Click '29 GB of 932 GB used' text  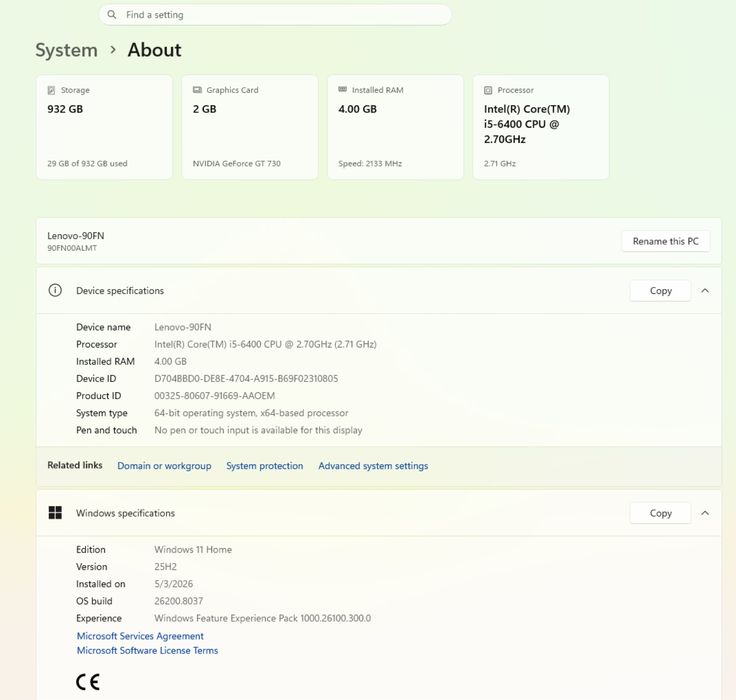[x=87, y=163]
